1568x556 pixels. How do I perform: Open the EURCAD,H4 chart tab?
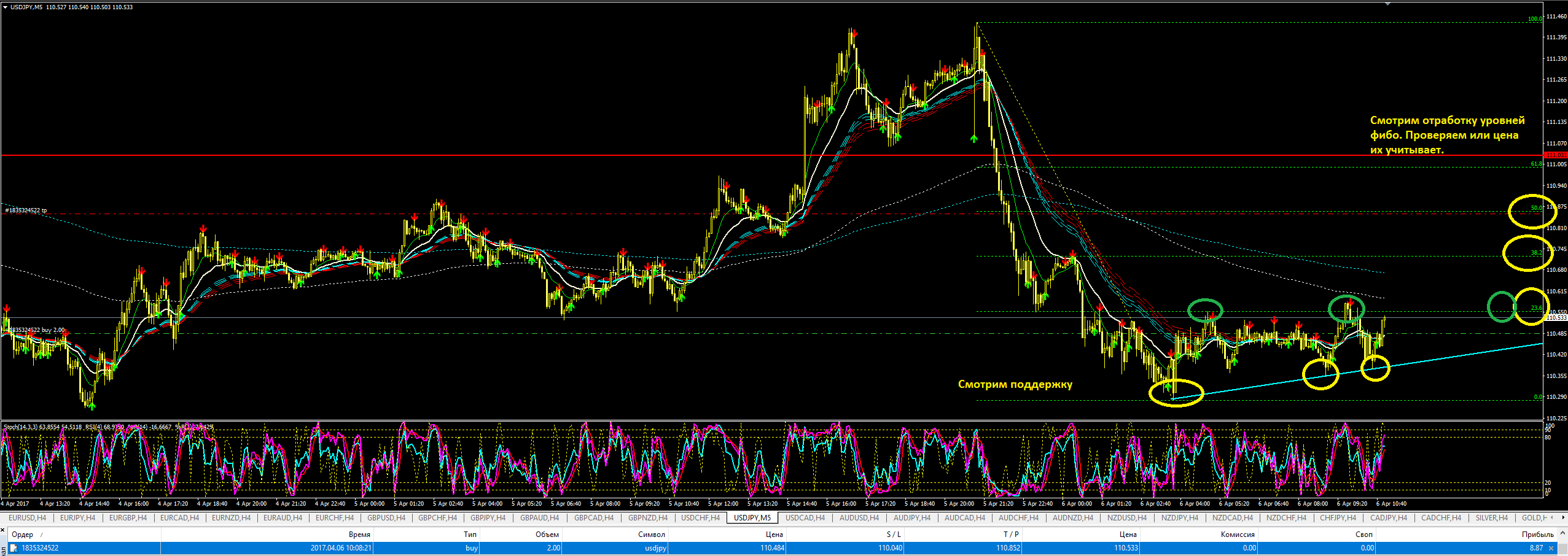(x=179, y=518)
